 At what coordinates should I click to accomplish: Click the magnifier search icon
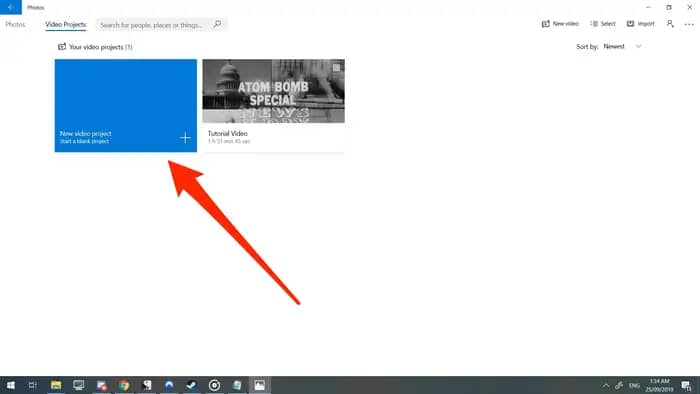click(x=217, y=24)
